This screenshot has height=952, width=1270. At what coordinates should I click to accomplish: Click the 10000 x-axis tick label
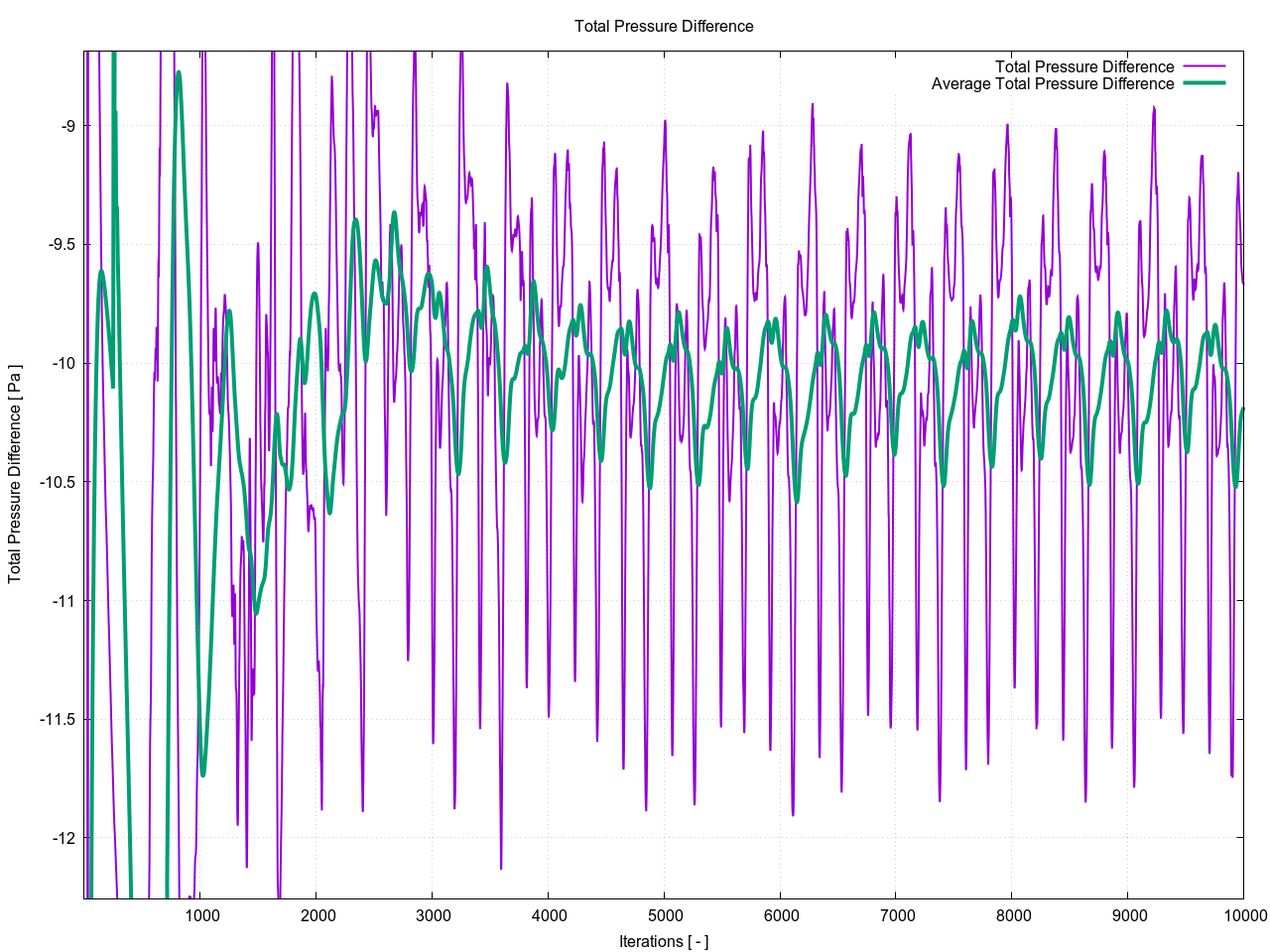1242,915
